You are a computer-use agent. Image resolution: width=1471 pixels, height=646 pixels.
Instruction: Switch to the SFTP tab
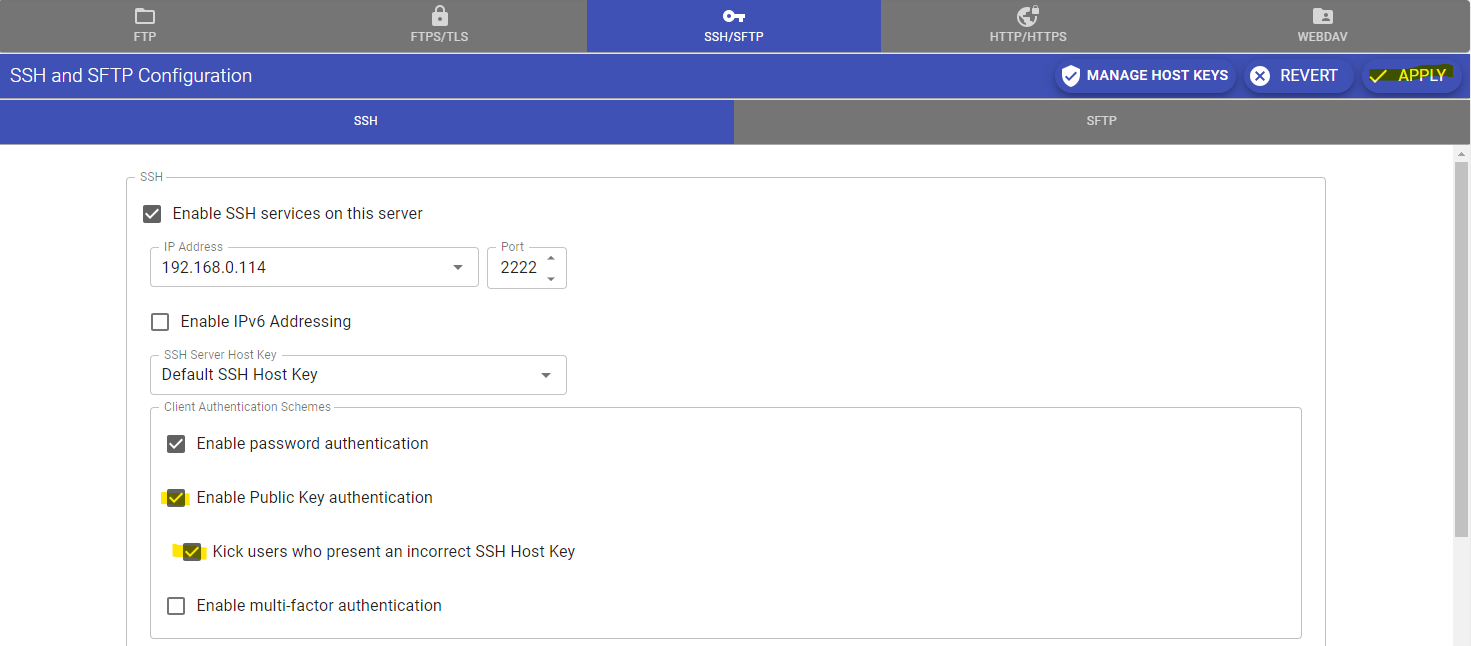pyautogui.click(x=1101, y=120)
